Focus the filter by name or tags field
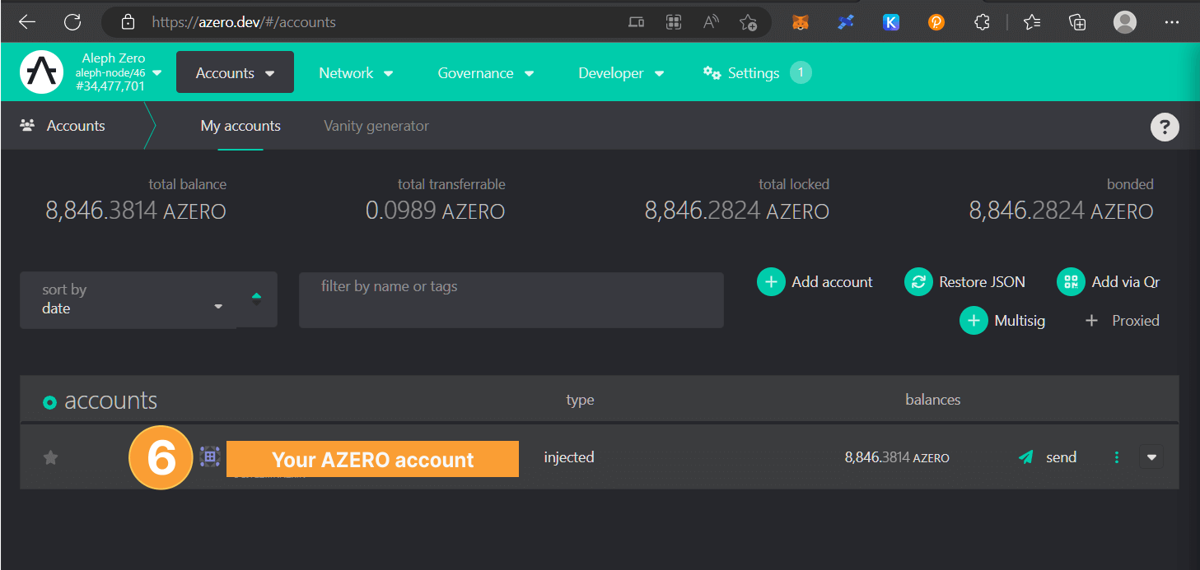 click(x=511, y=300)
